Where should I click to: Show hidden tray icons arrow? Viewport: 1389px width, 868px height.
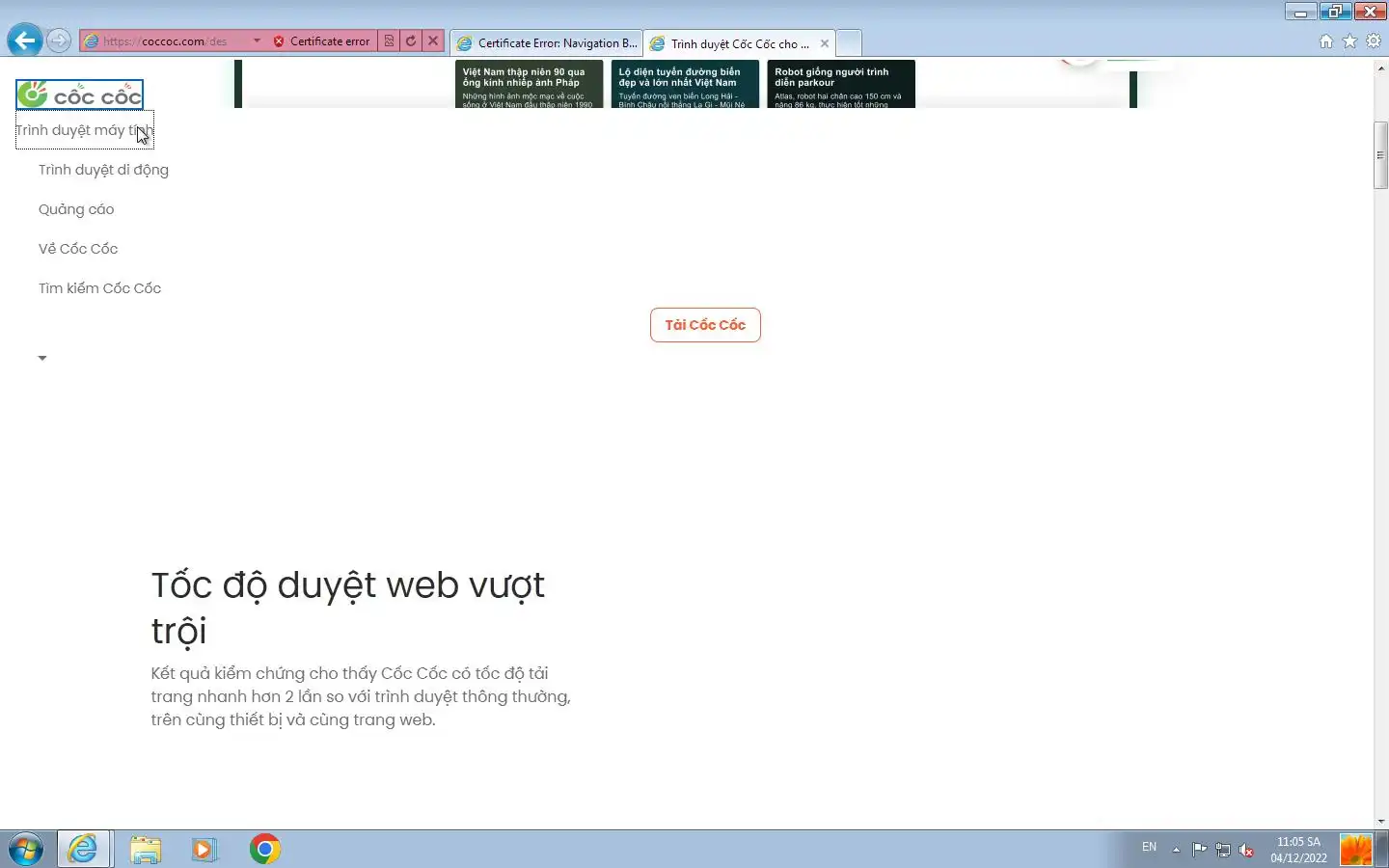tap(1176, 850)
